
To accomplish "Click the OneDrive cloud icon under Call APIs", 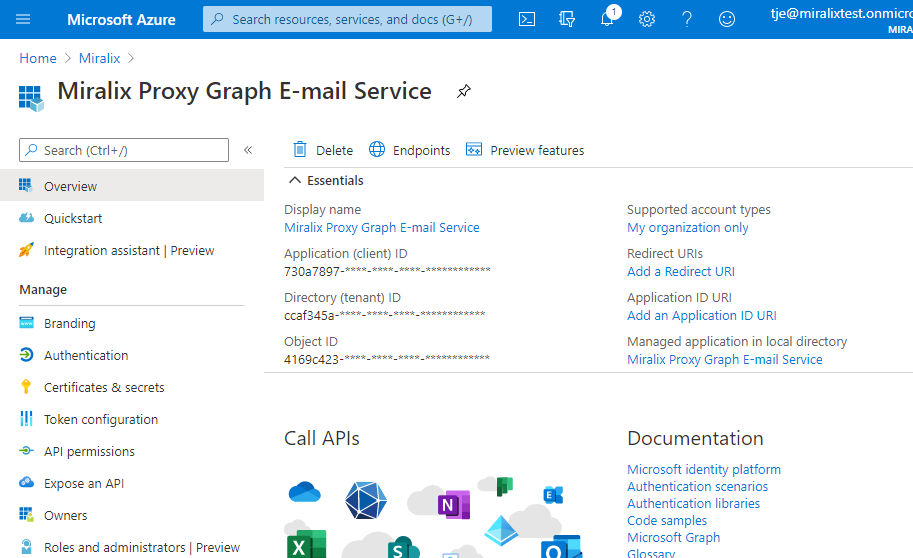I will (x=305, y=493).
